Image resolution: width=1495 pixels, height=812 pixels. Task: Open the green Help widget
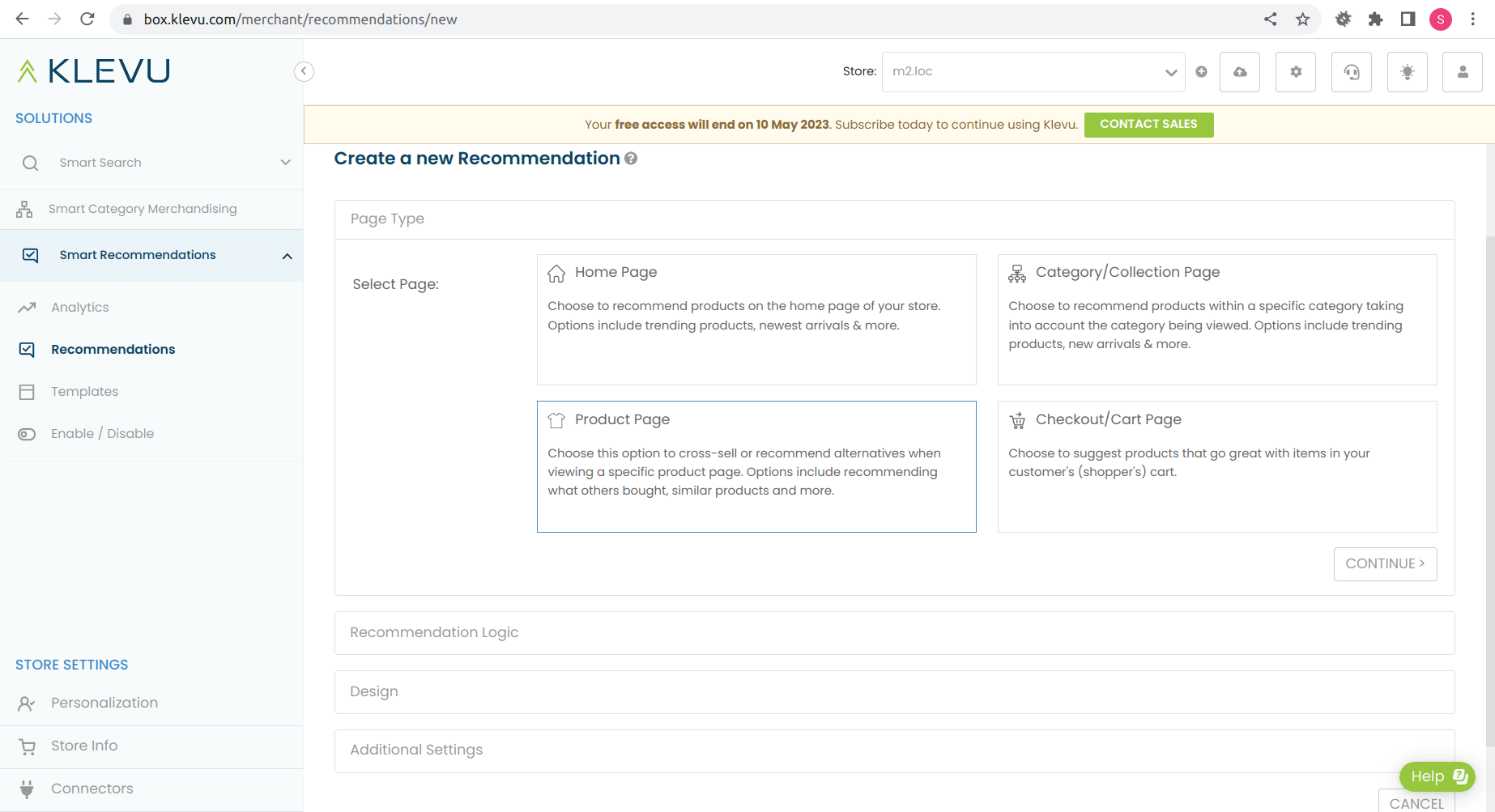point(1437,776)
